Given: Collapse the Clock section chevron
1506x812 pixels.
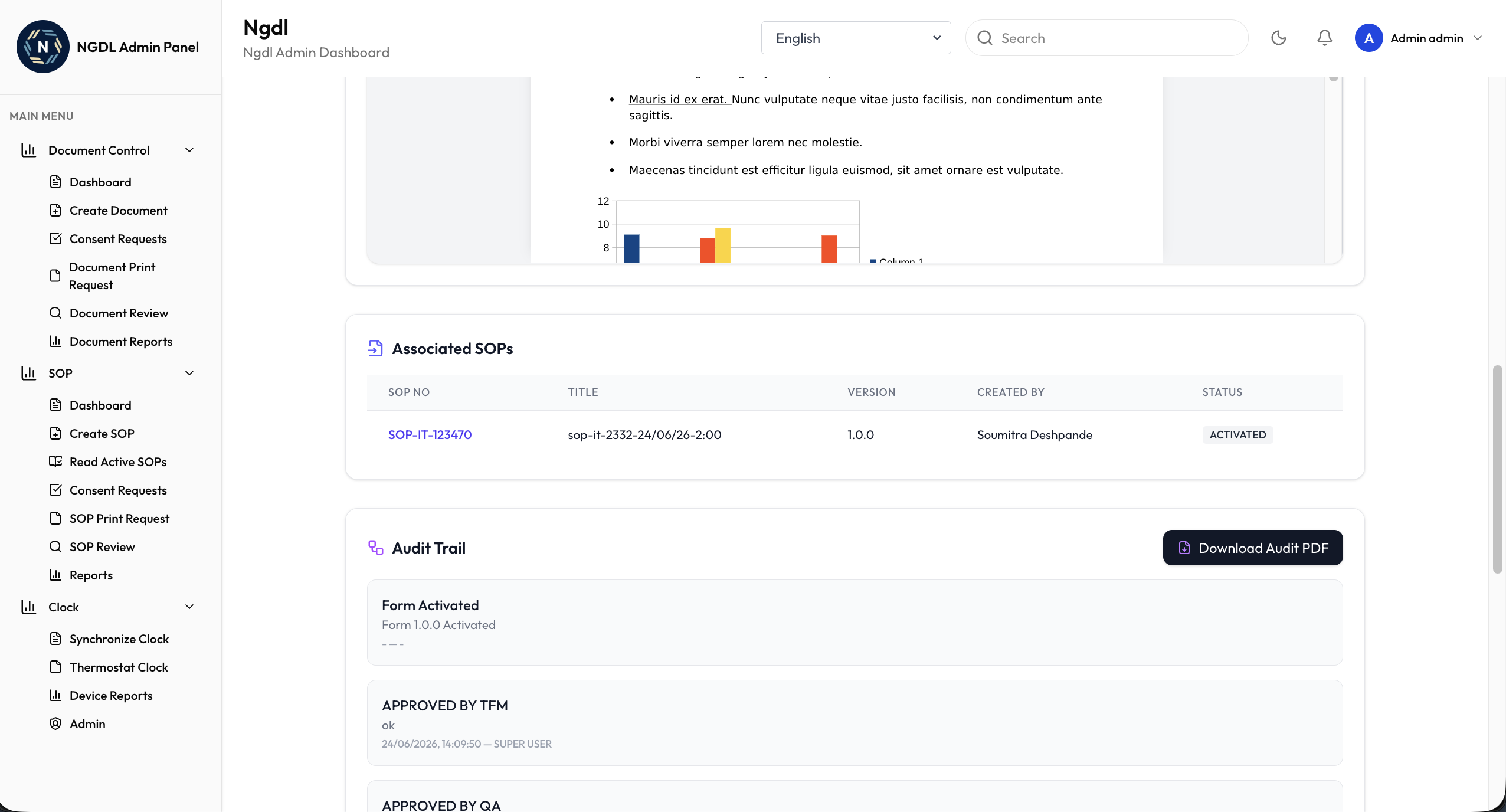Looking at the screenshot, I should point(189,607).
